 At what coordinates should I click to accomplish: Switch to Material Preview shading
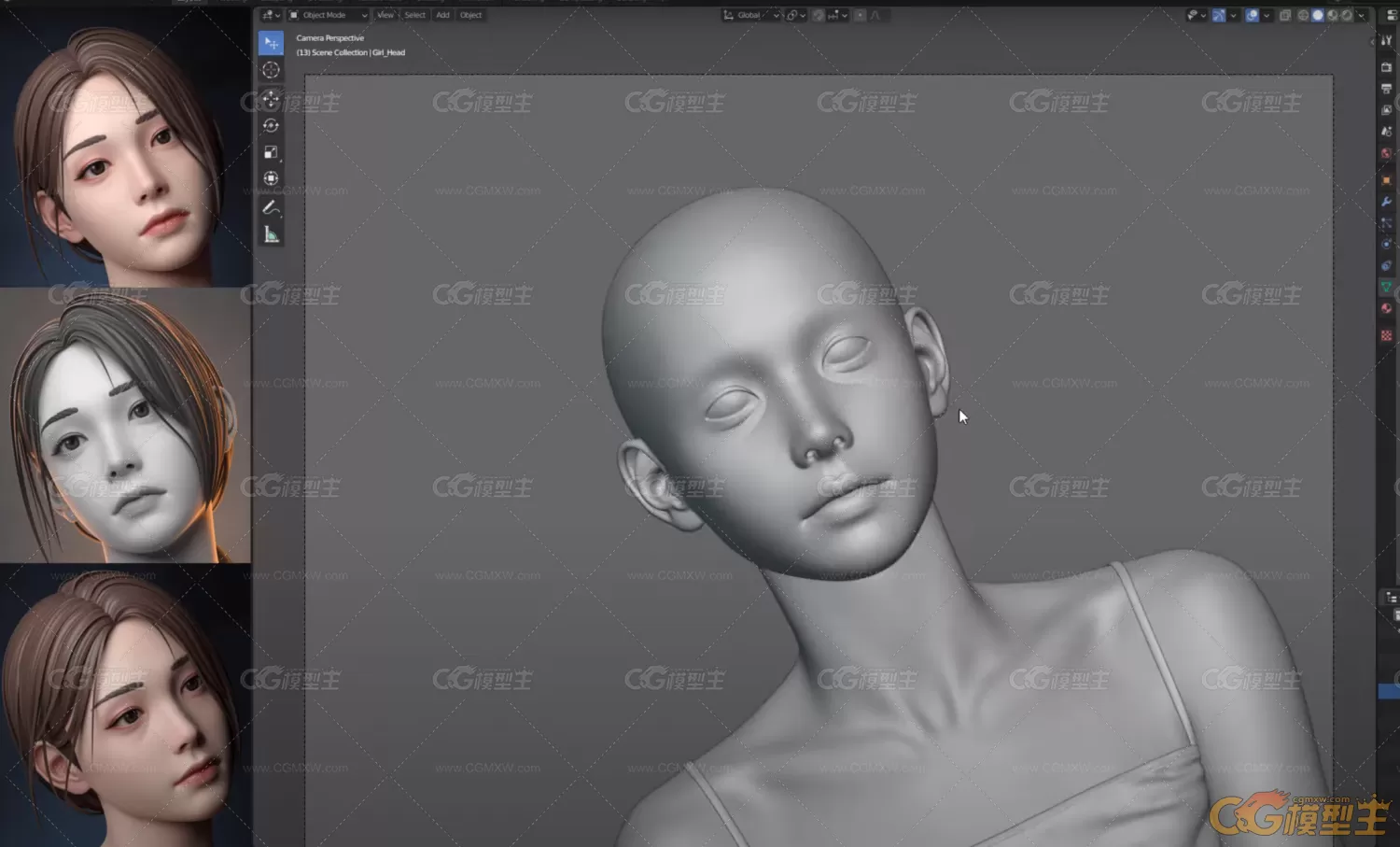click(1333, 15)
